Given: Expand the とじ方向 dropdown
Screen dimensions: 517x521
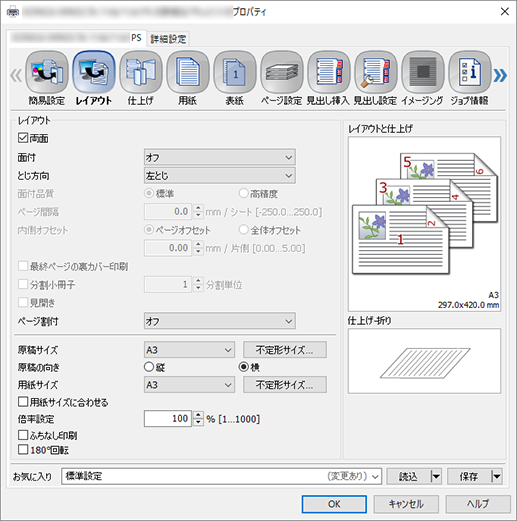Looking at the screenshot, I should (x=220, y=175).
